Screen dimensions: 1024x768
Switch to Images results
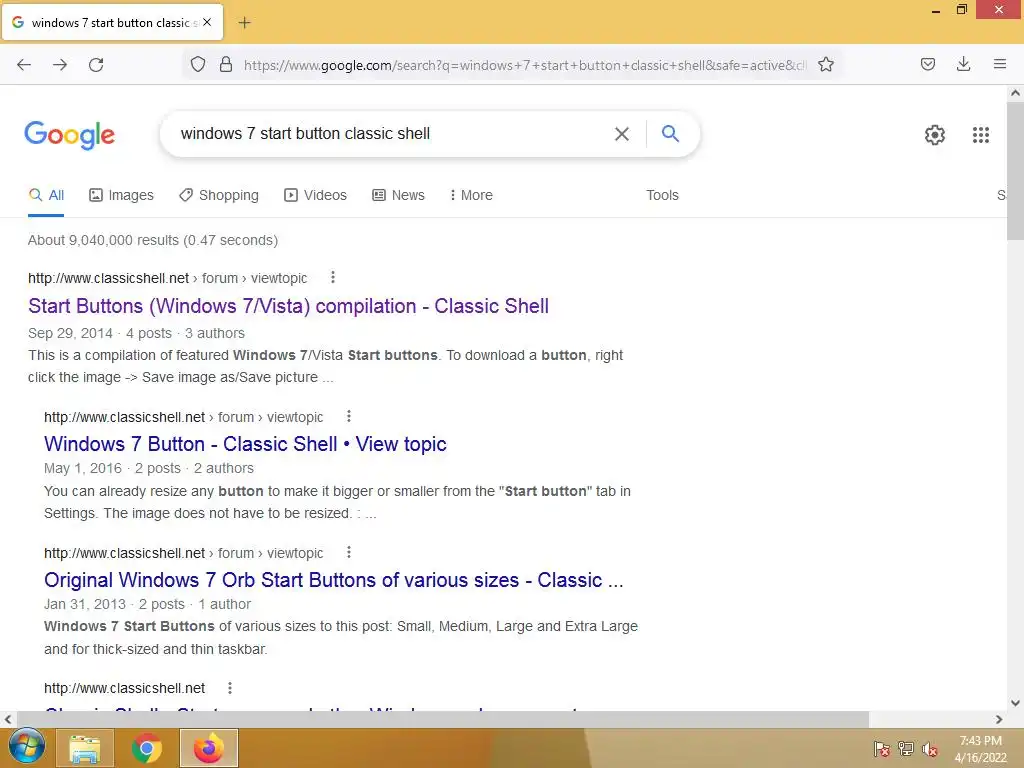pos(121,195)
